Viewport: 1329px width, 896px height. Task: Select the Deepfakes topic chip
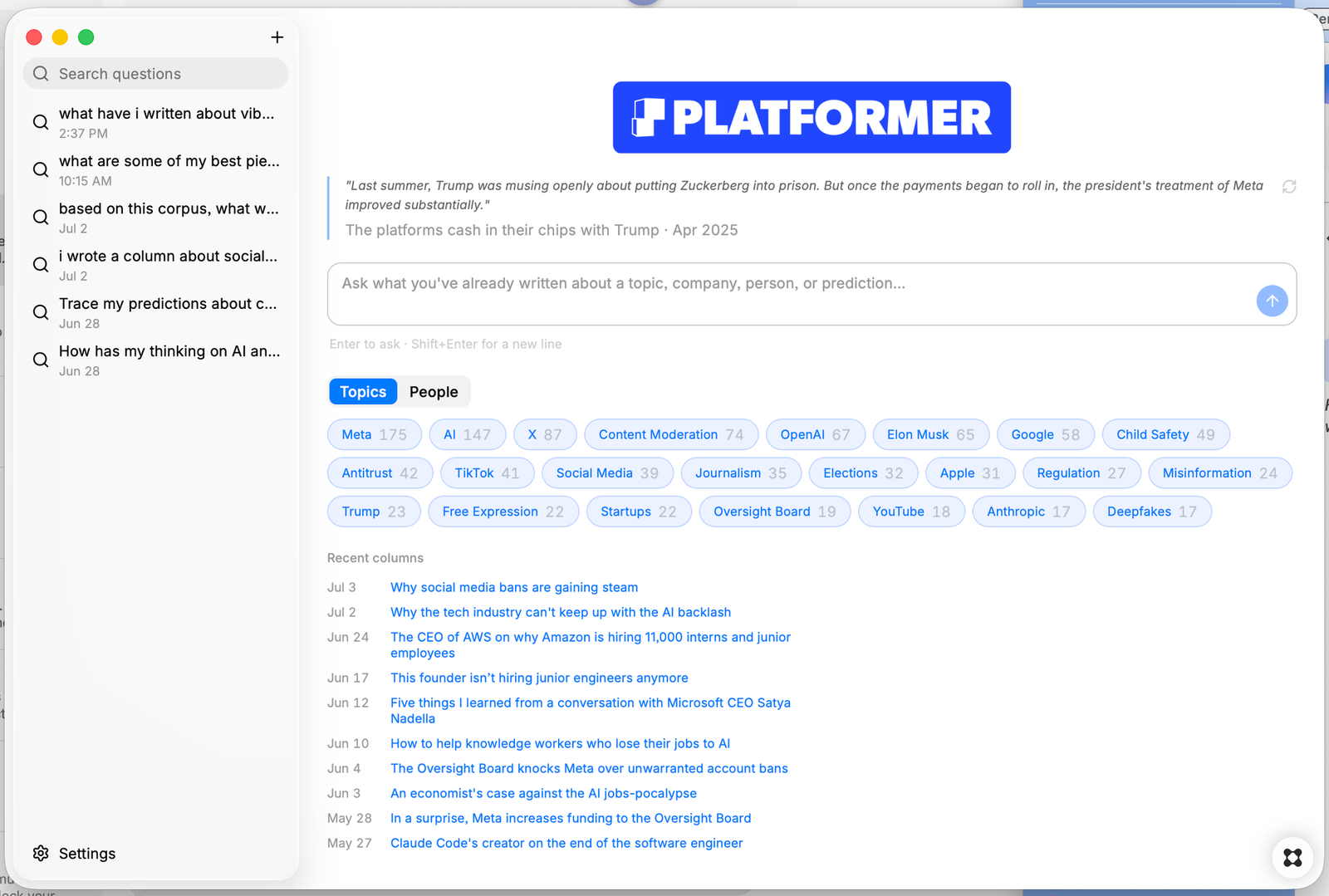click(x=1152, y=512)
